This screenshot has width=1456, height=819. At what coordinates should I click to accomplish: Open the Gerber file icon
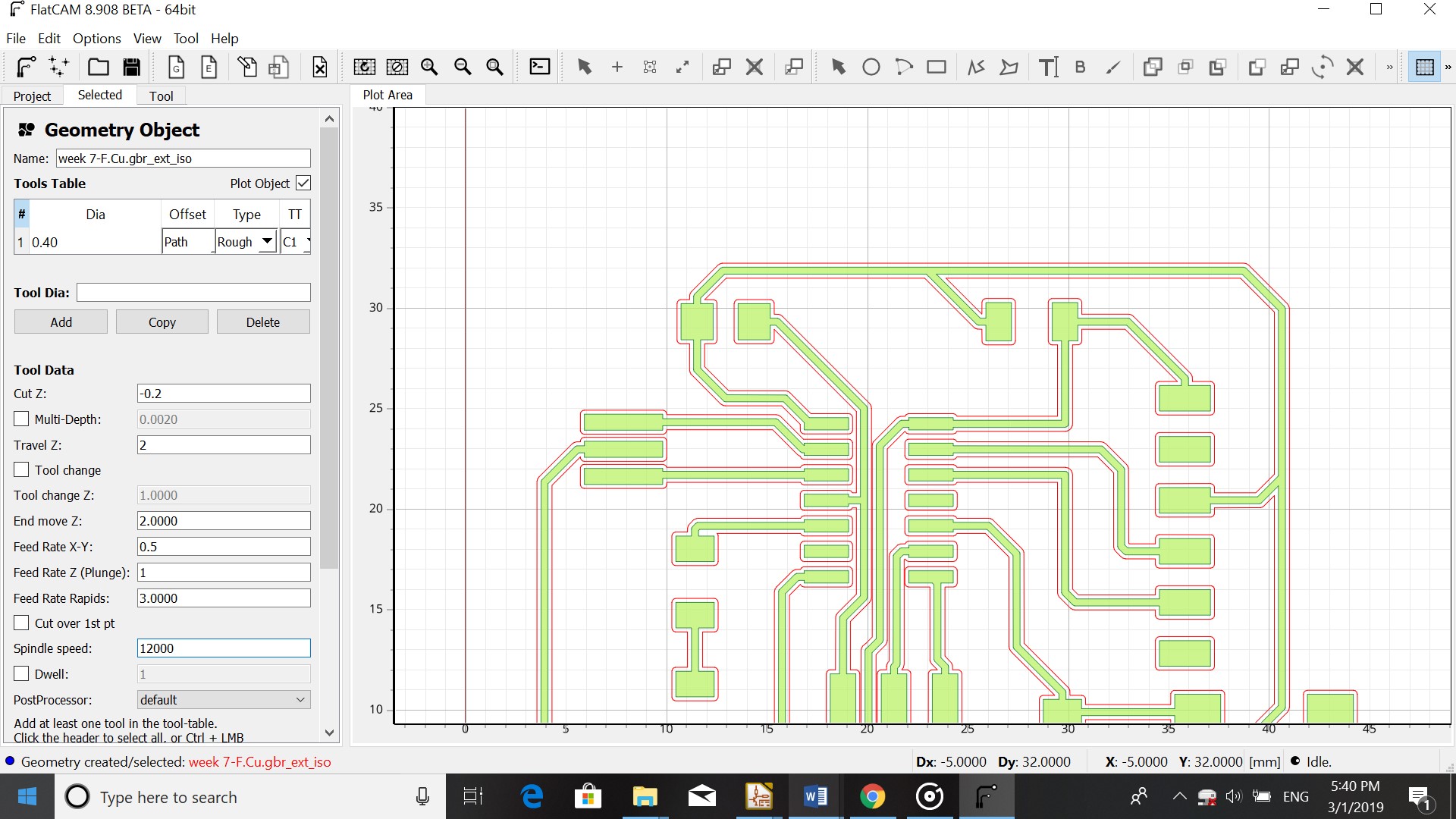click(176, 67)
